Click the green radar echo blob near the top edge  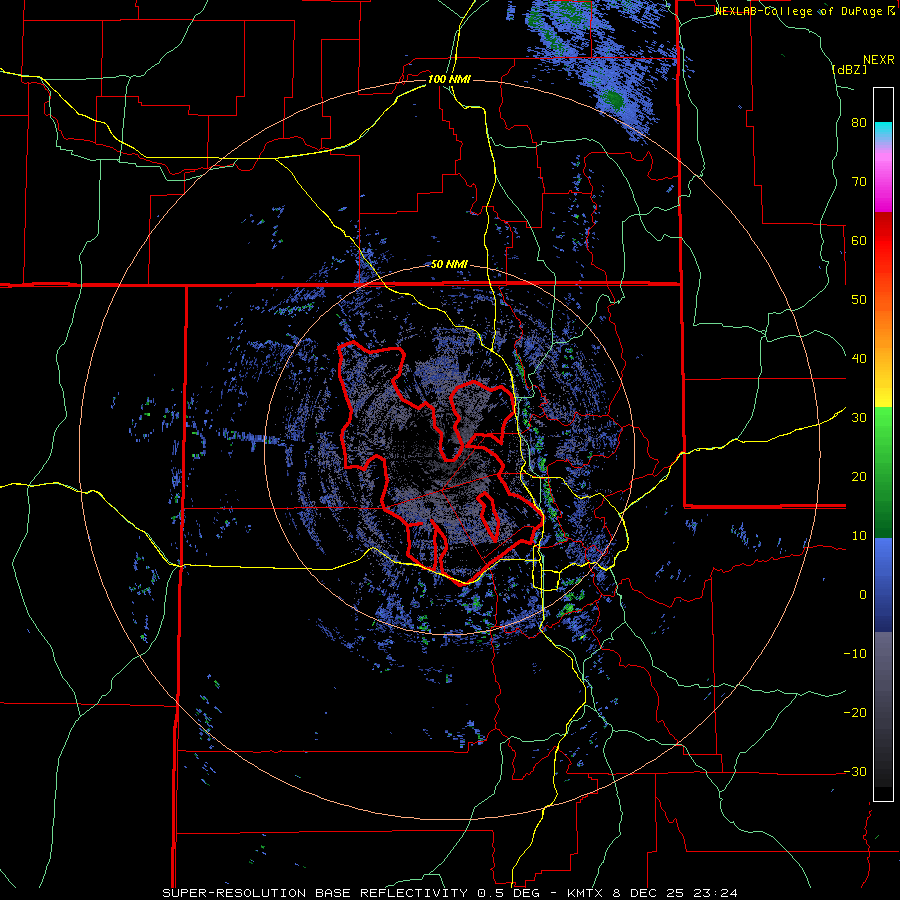point(613,99)
